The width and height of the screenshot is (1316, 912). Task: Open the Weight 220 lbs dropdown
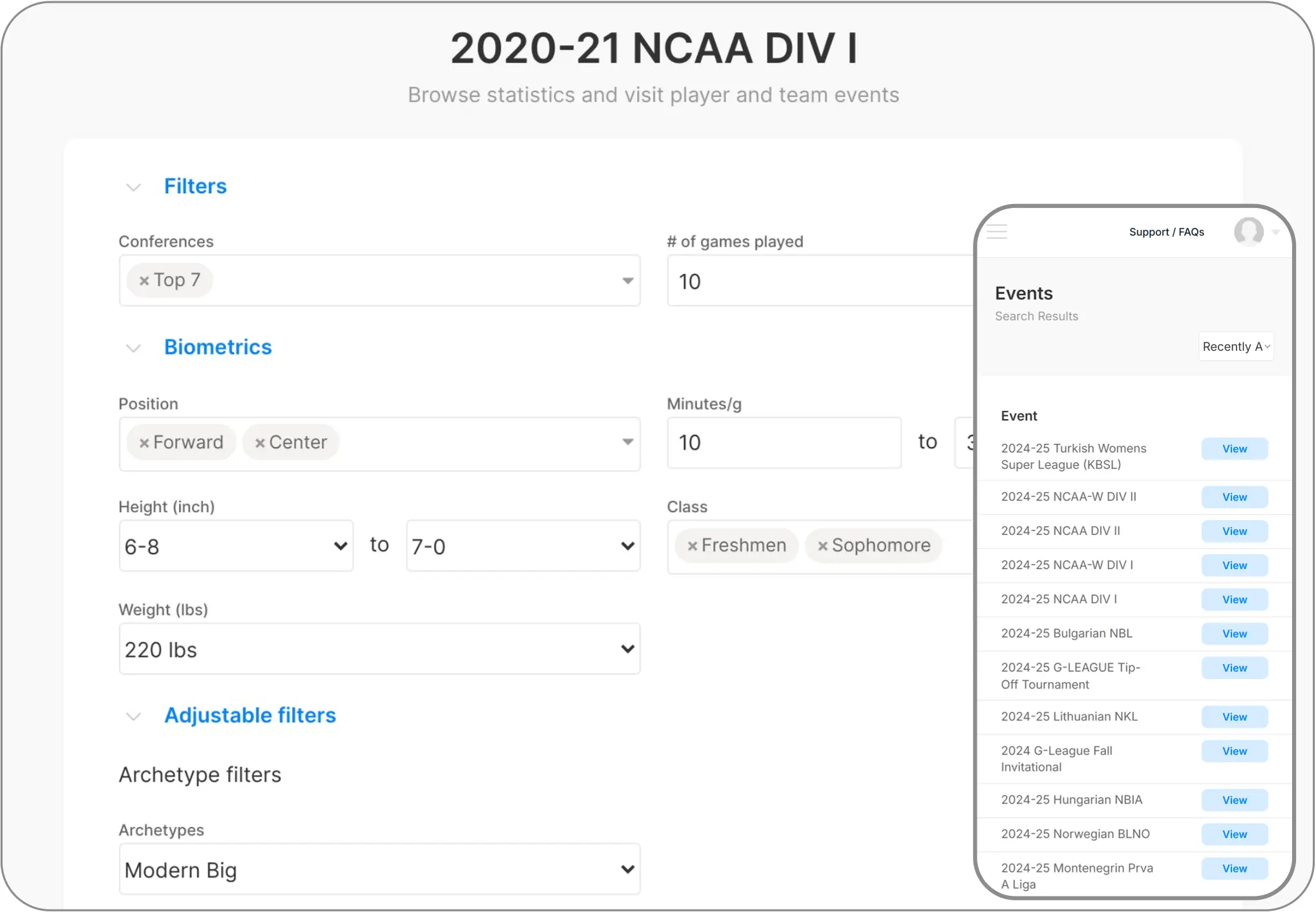[380, 649]
